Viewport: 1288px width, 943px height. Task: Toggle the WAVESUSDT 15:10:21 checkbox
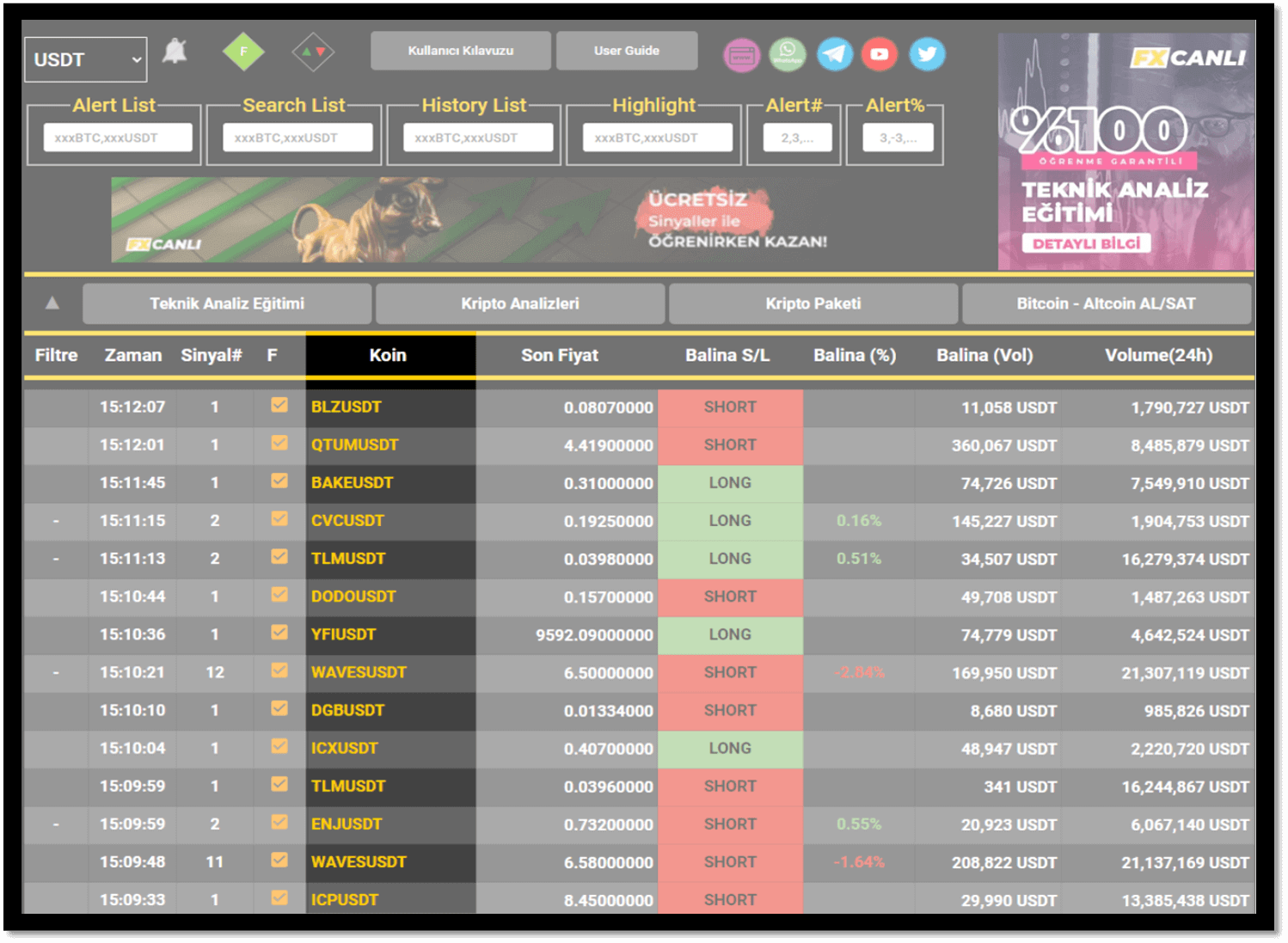coord(279,670)
